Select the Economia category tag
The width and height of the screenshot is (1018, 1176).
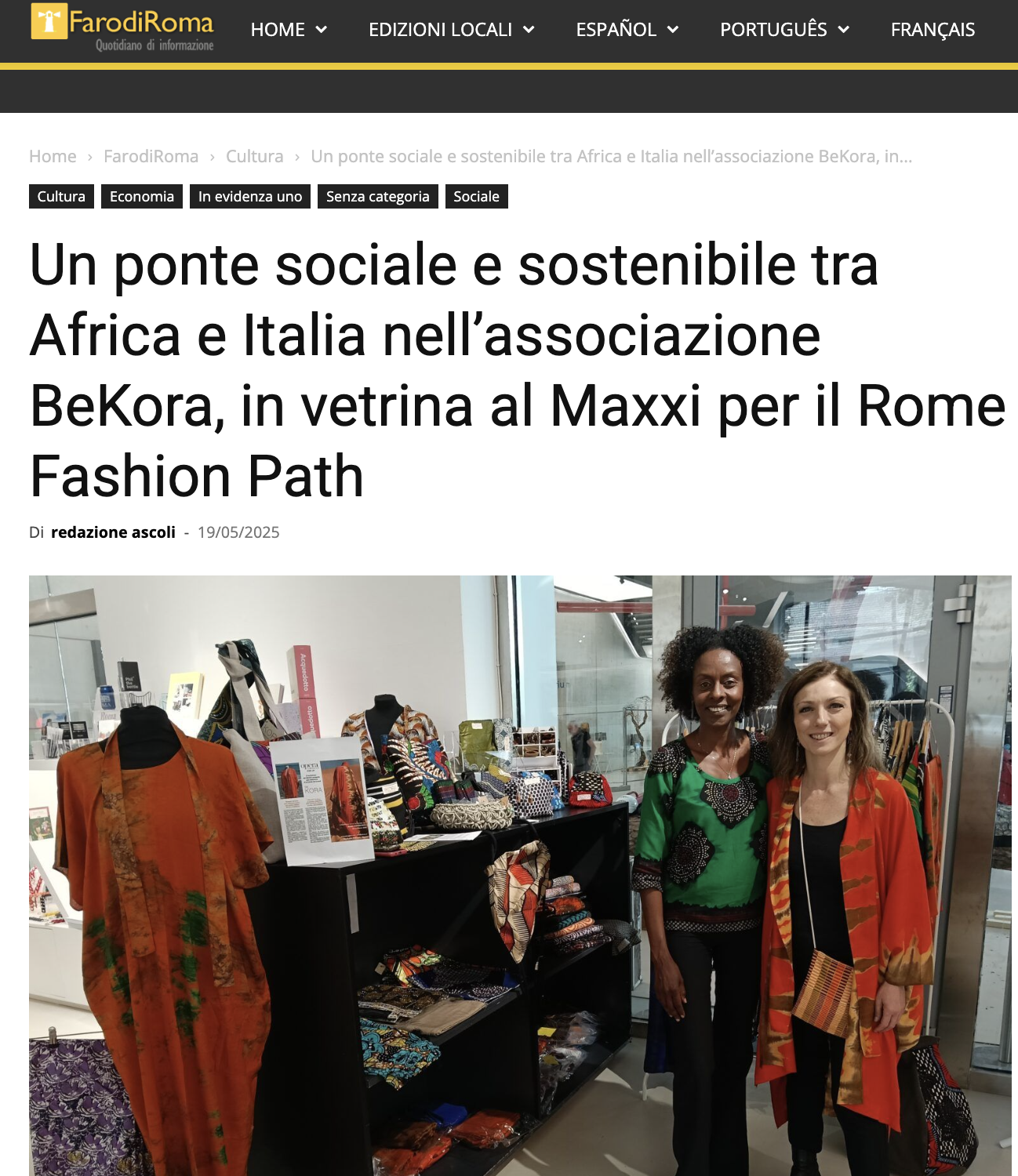[142, 196]
